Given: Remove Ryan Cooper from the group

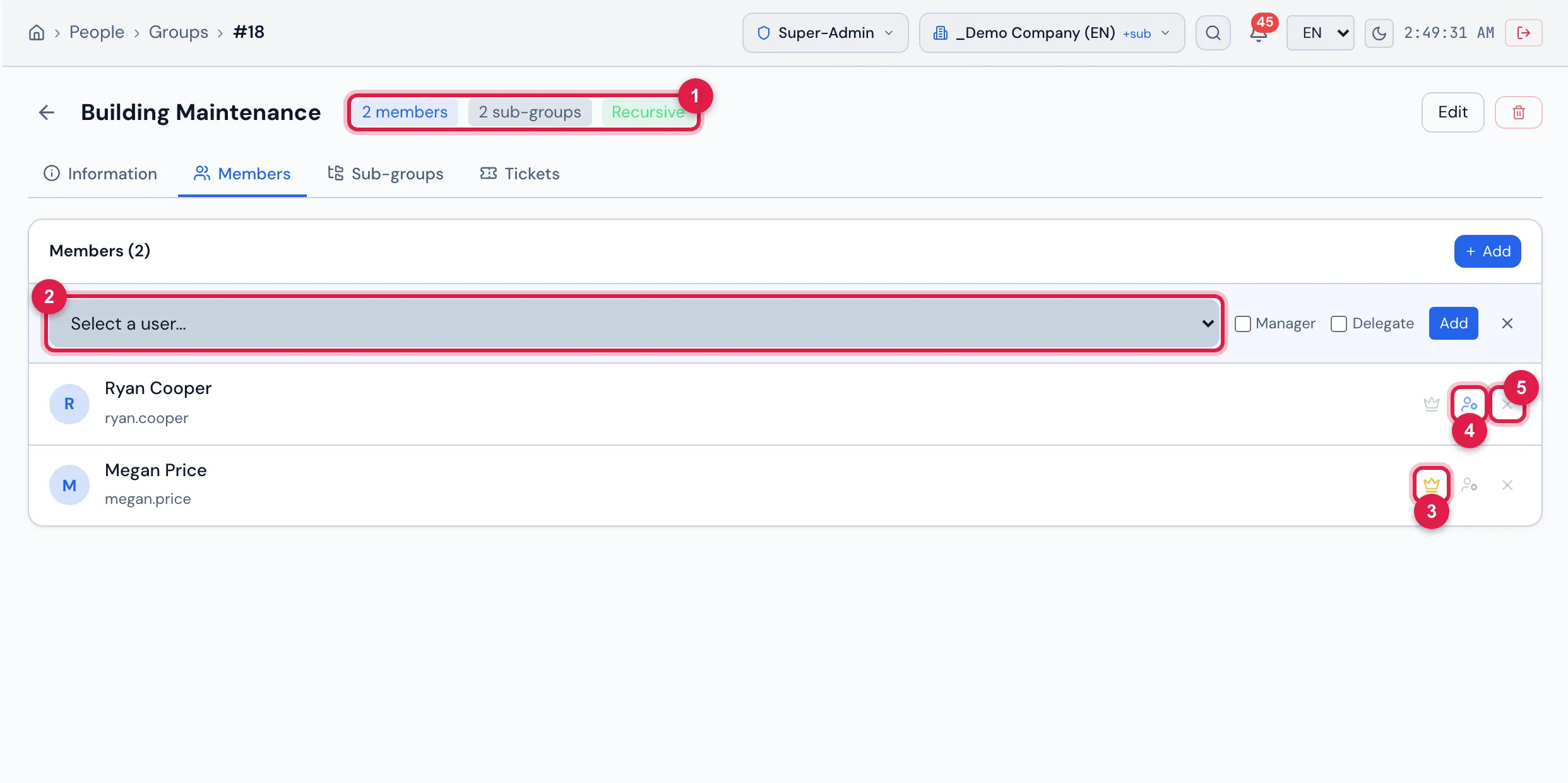Looking at the screenshot, I should coord(1507,404).
